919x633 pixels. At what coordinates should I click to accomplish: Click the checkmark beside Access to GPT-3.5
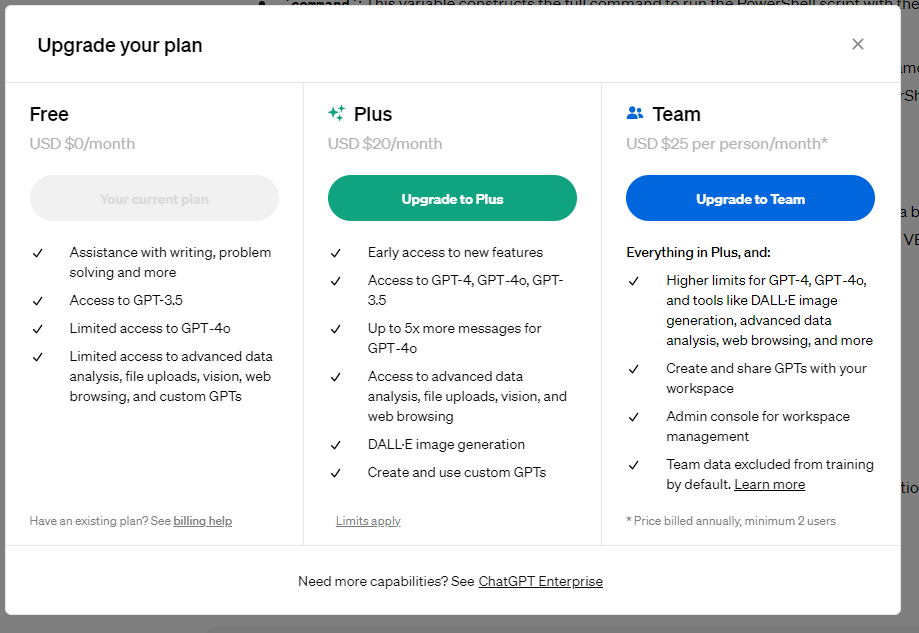tap(38, 301)
